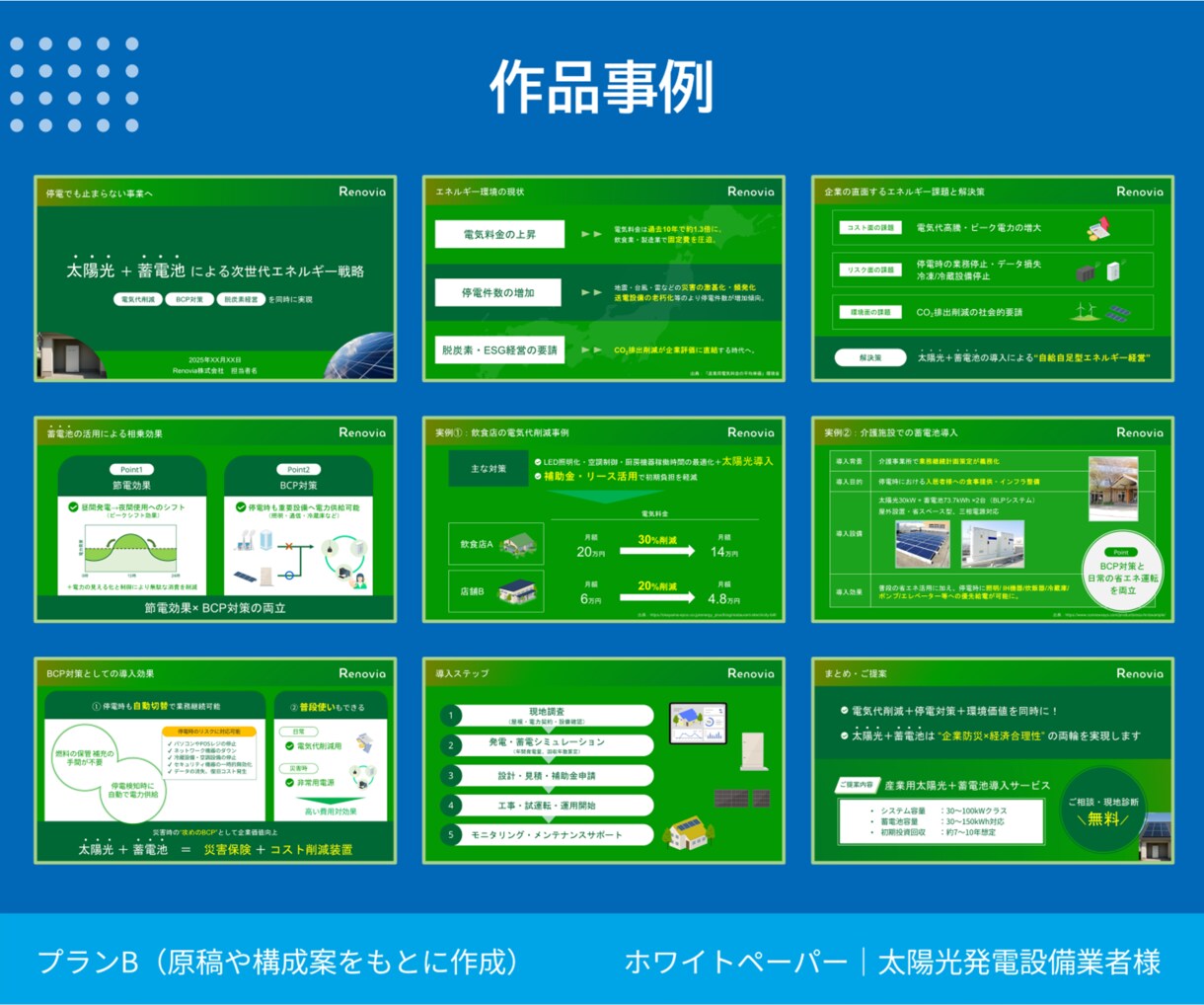This screenshot has width=1204, height=1005.
Task: Click the "BCP対策" pill on the title slide
Action: pos(189,299)
